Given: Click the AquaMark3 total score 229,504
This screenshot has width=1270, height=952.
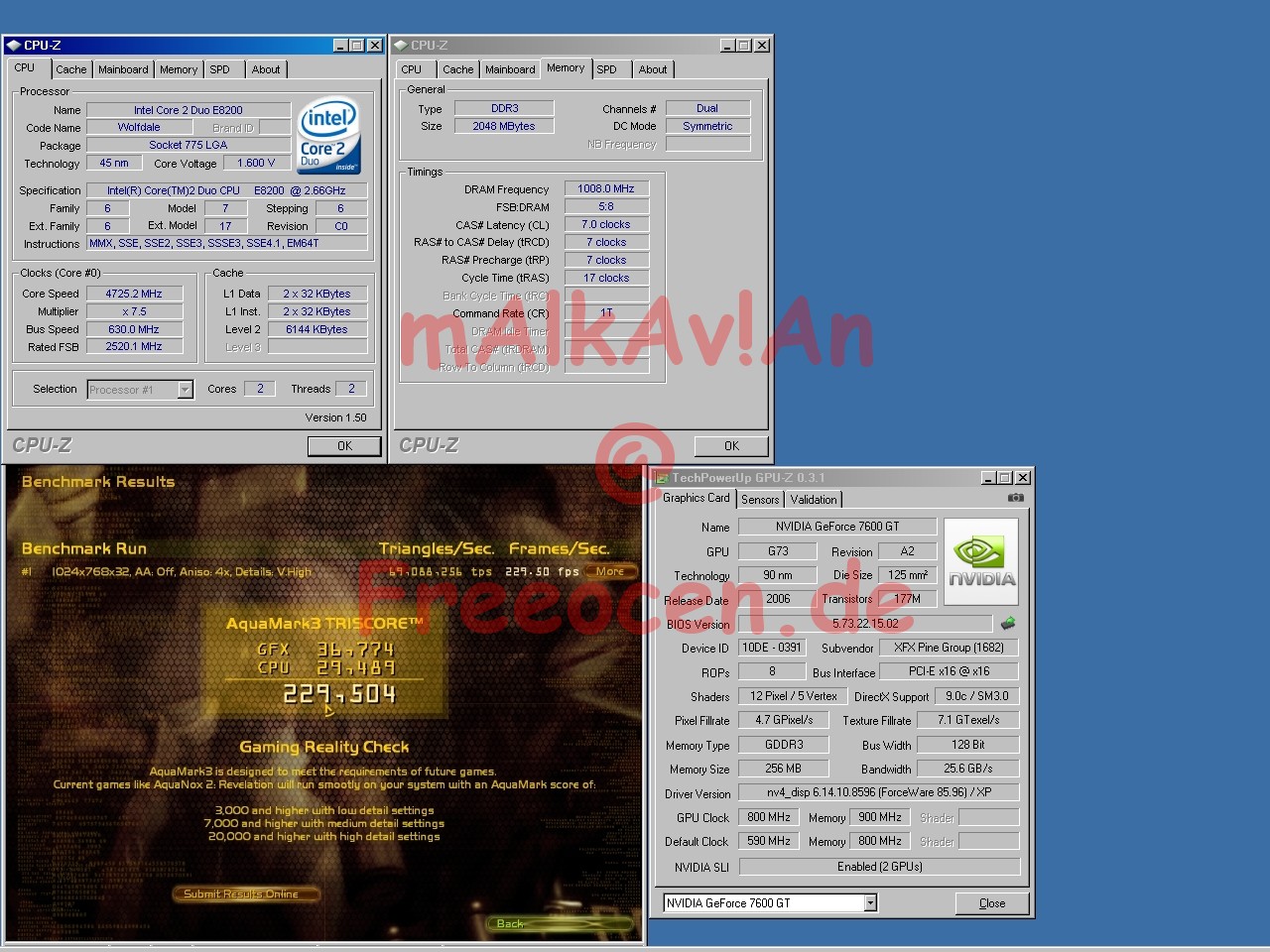Looking at the screenshot, I should pos(339,694).
